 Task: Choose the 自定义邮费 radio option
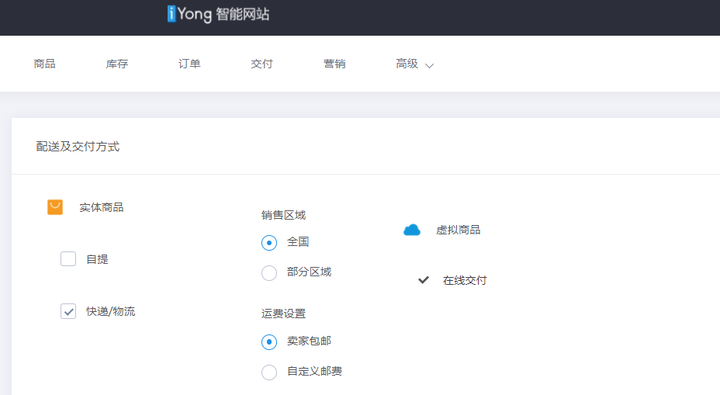click(x=269, y=372)
